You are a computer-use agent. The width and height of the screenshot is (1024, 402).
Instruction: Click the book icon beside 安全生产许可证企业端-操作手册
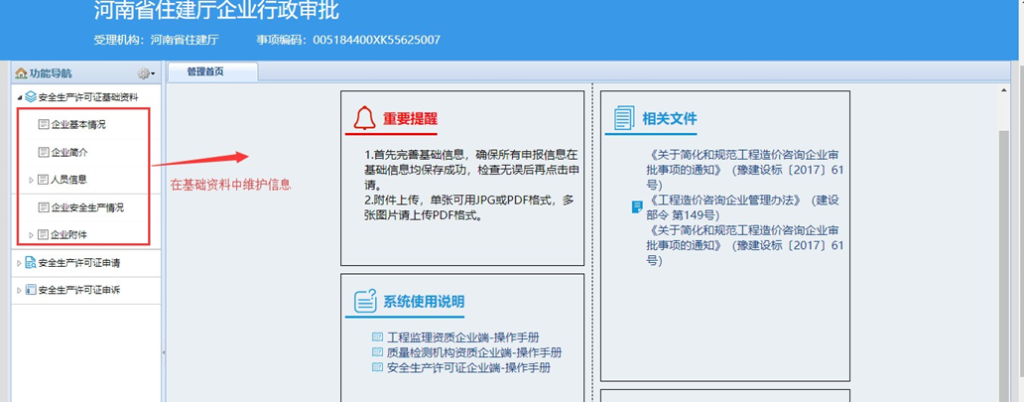[377, 367]
